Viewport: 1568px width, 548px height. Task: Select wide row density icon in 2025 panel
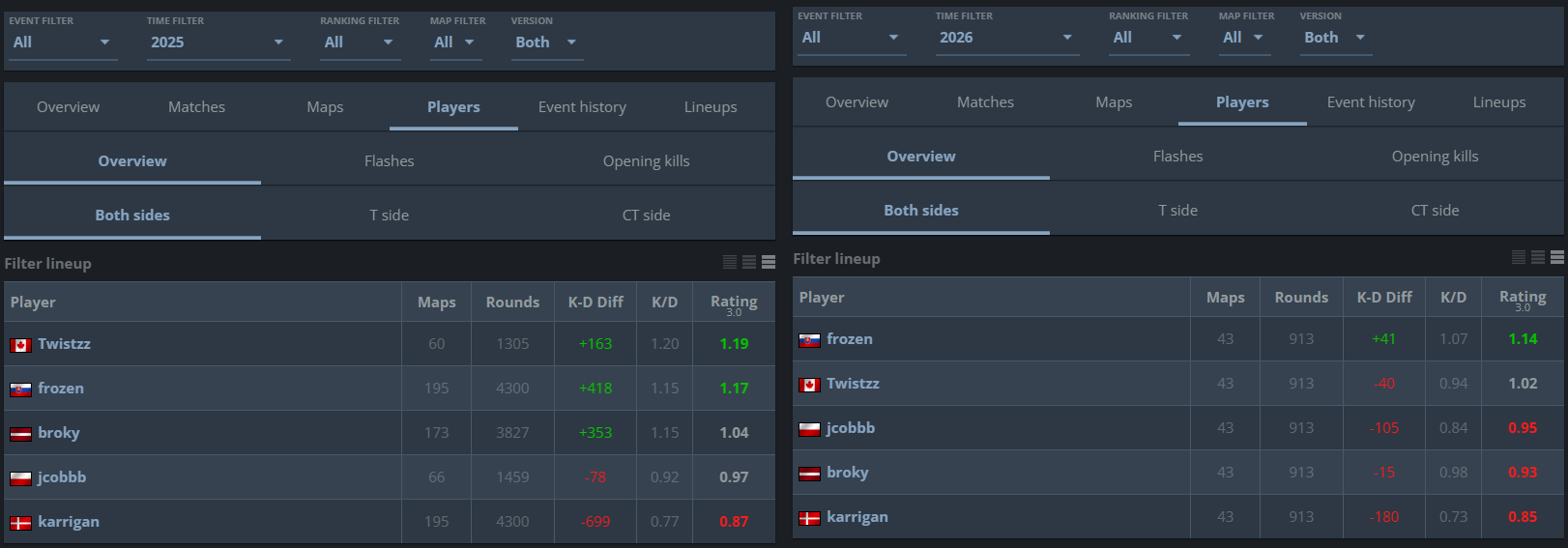click(x=769, y=262)
